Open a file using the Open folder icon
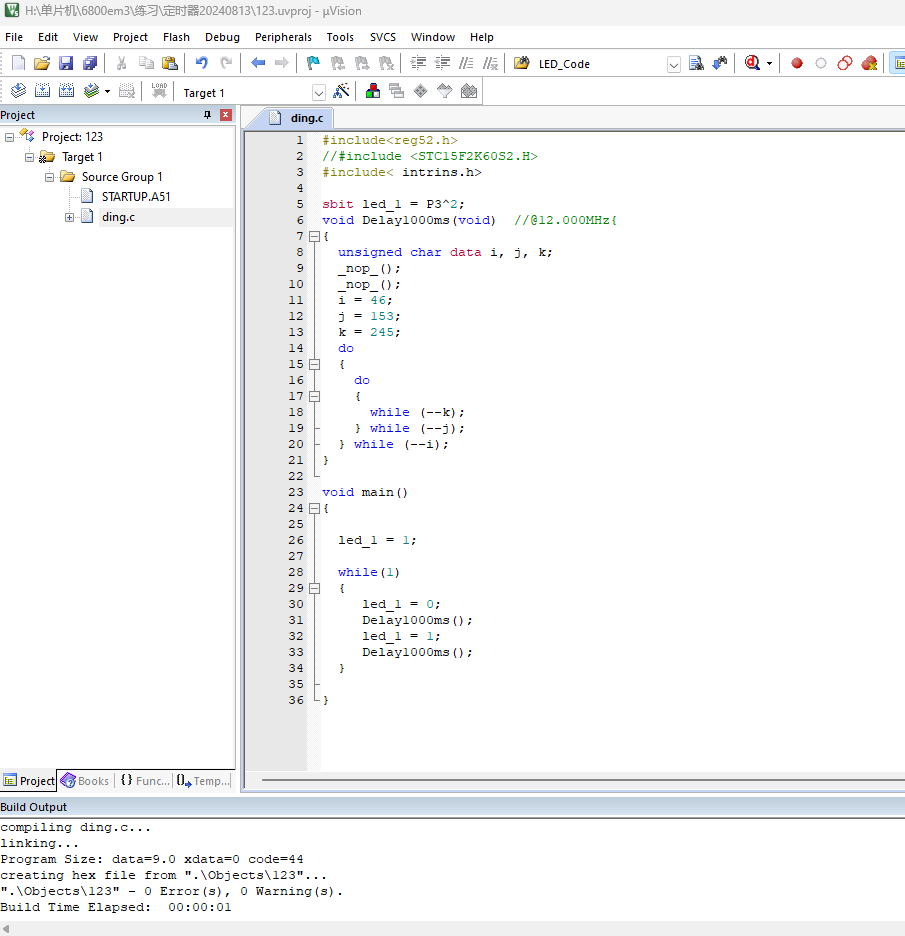 42,63
